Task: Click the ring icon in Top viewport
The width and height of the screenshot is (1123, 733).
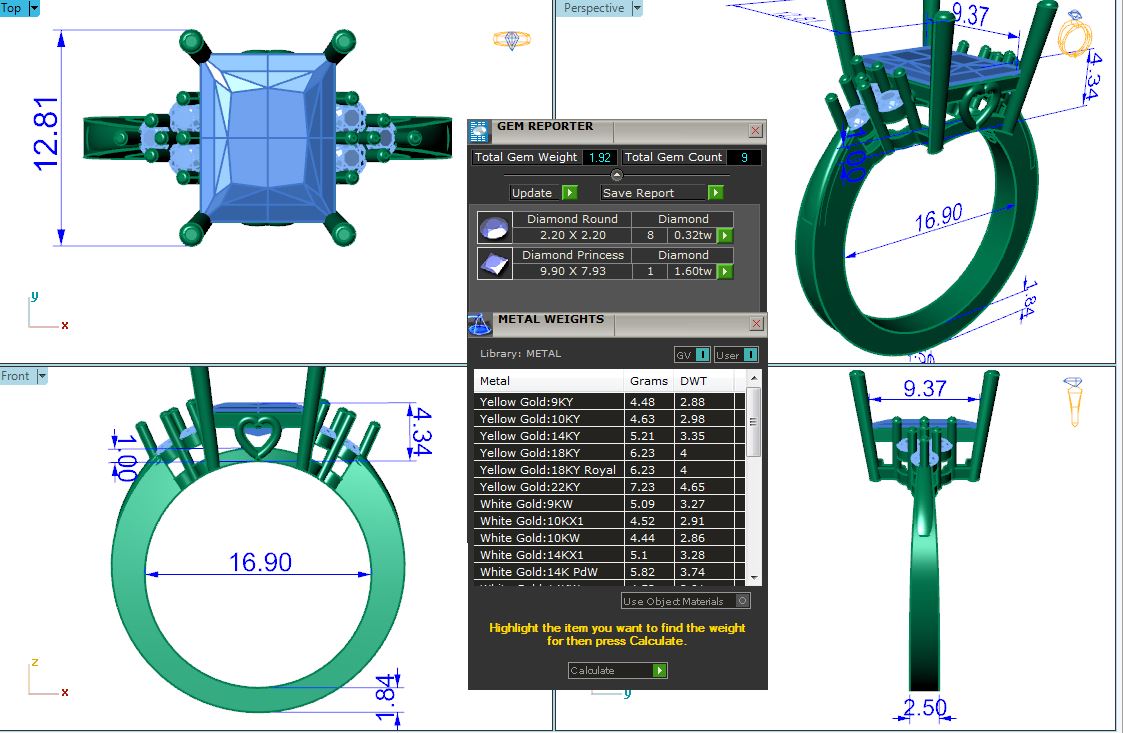Action: [x=512, y=40]
